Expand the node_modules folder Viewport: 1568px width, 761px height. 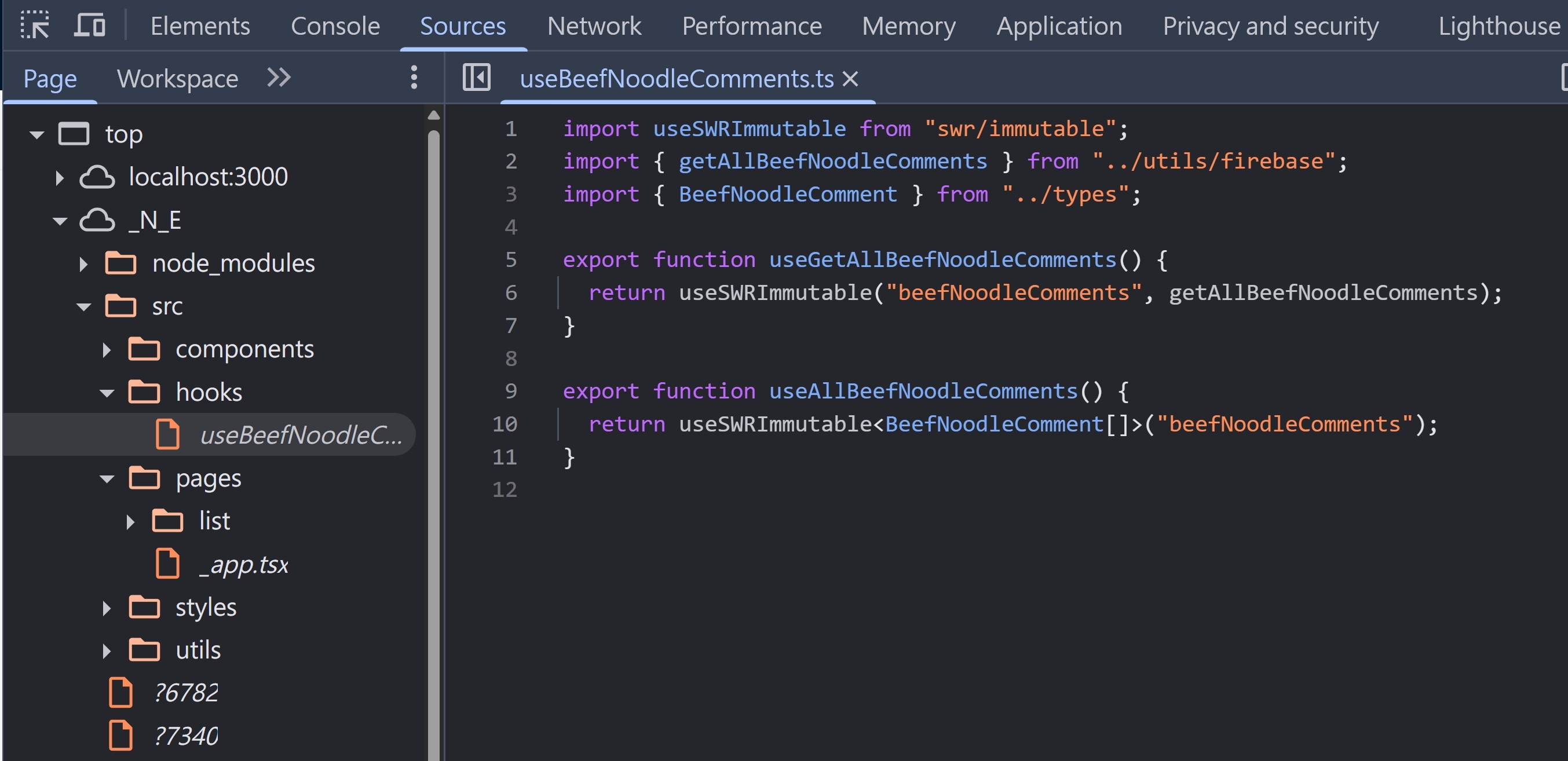pos(83,264)
